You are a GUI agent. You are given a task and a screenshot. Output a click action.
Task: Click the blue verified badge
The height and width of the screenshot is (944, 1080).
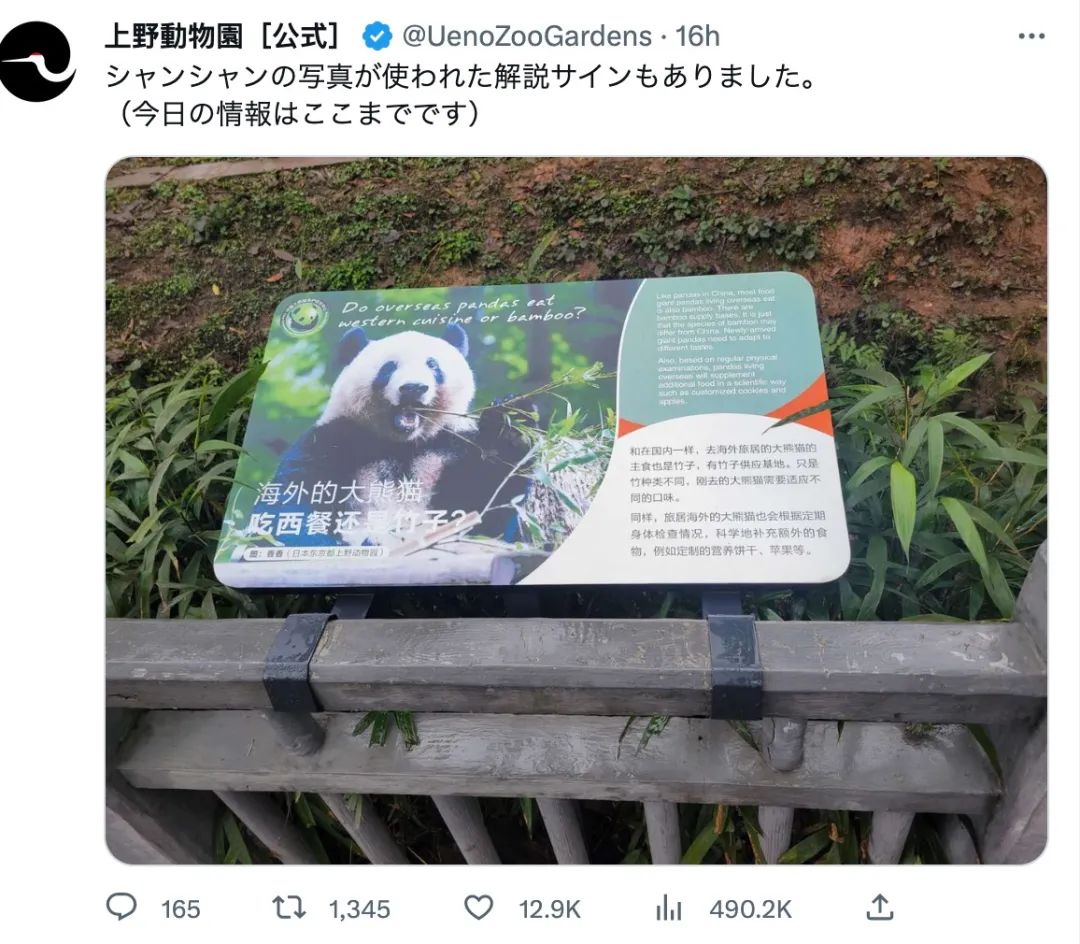(377, 36)
